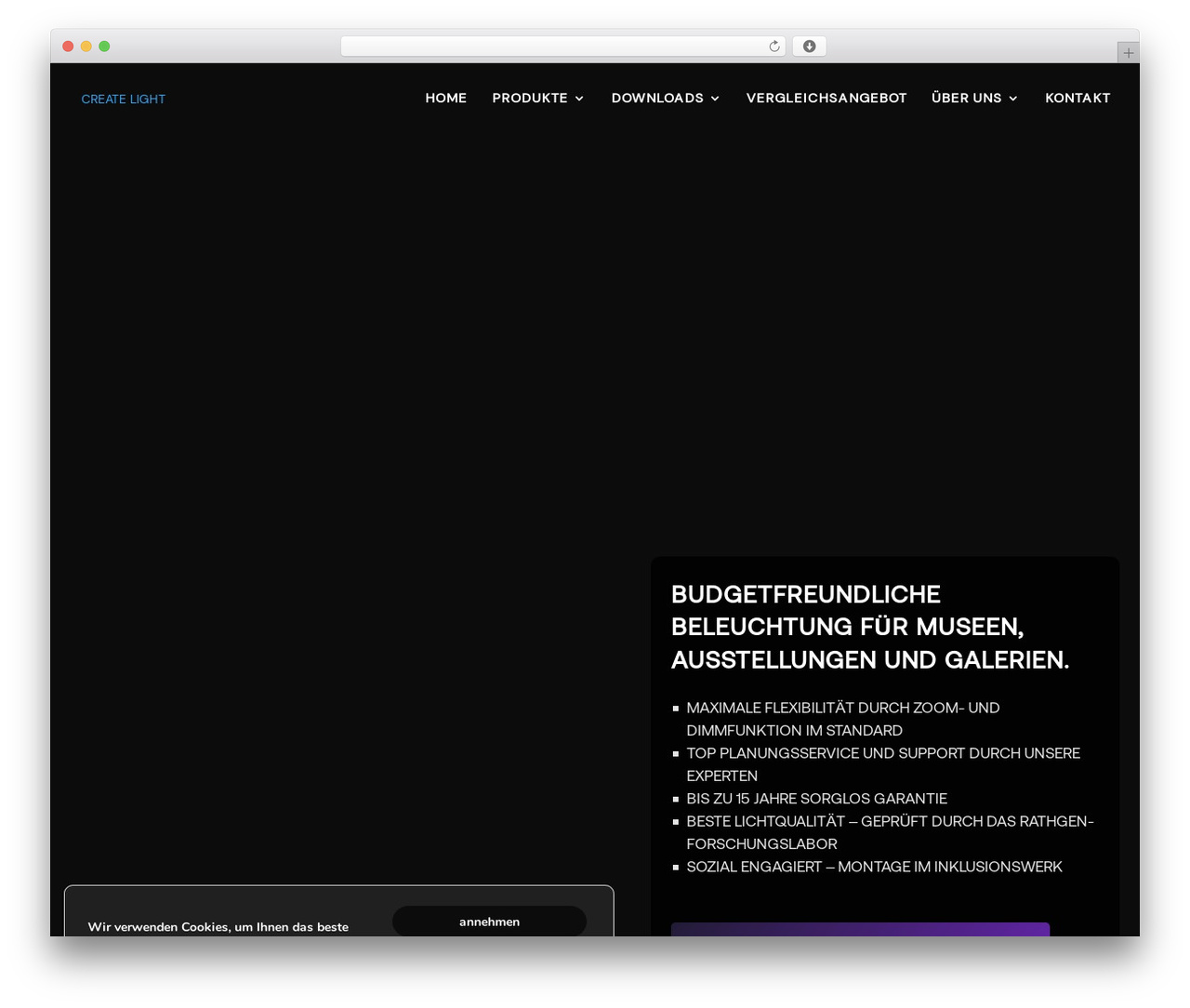Screen dimensions: 1190x1008
Task: Expand the Über Uns menu chevron
Action: pos(1013,99)
